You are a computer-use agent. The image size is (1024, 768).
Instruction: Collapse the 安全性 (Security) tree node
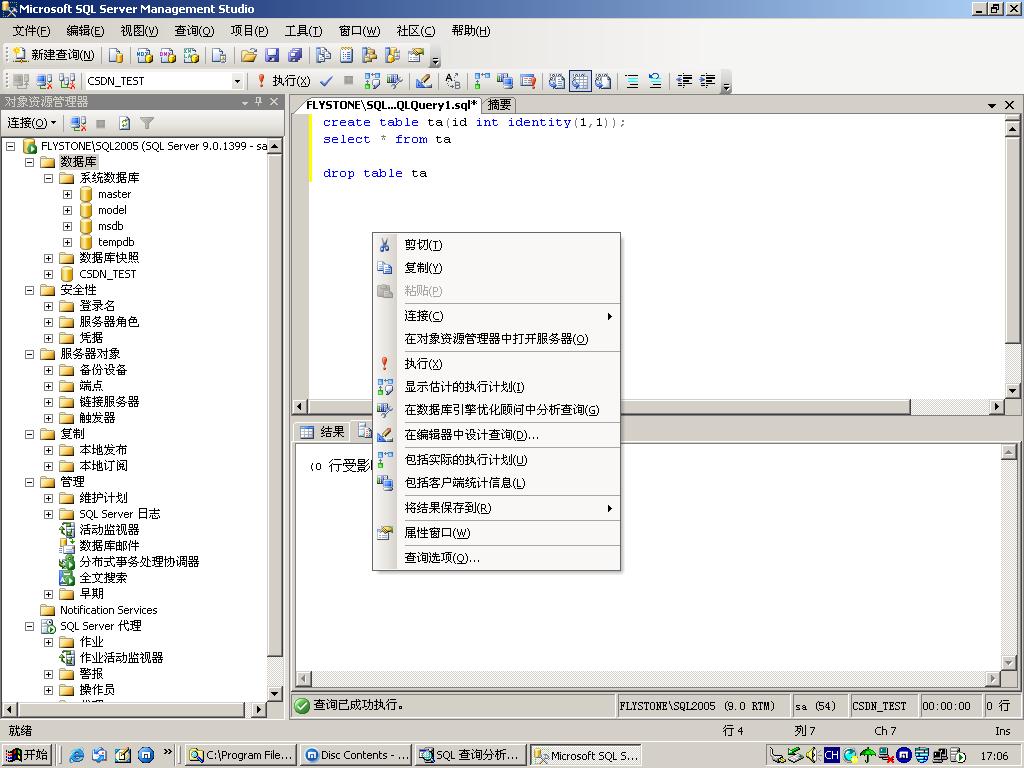pyautogui.click(x=29, y=290)
